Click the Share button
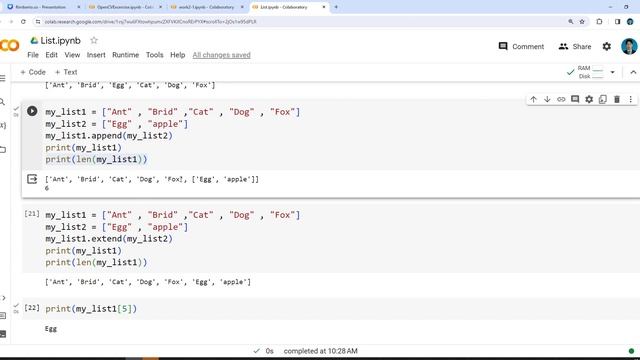The width and height of the screenshot is (640, 360). (575, 47)
